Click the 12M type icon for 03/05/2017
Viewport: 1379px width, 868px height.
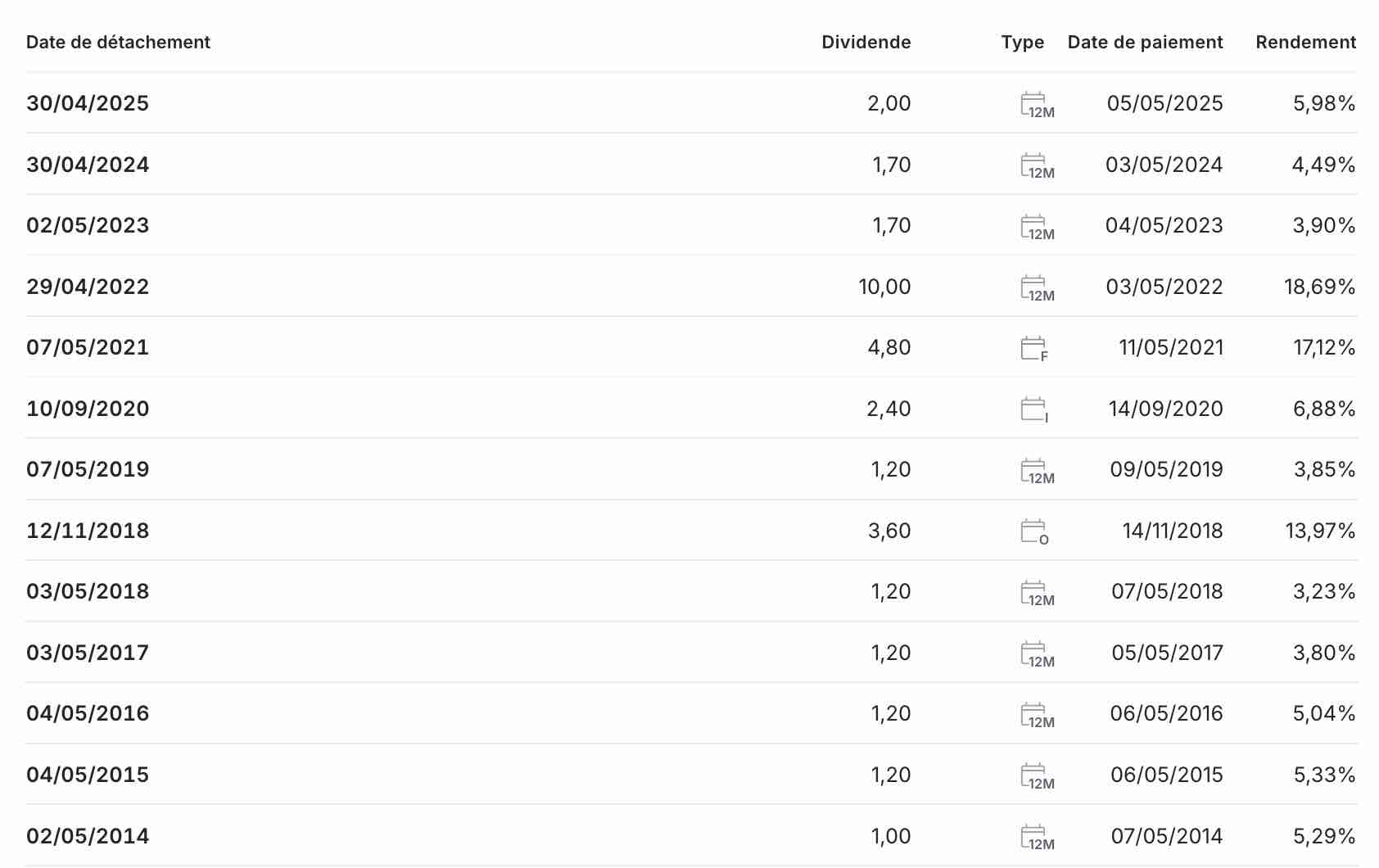point(1037,654)
